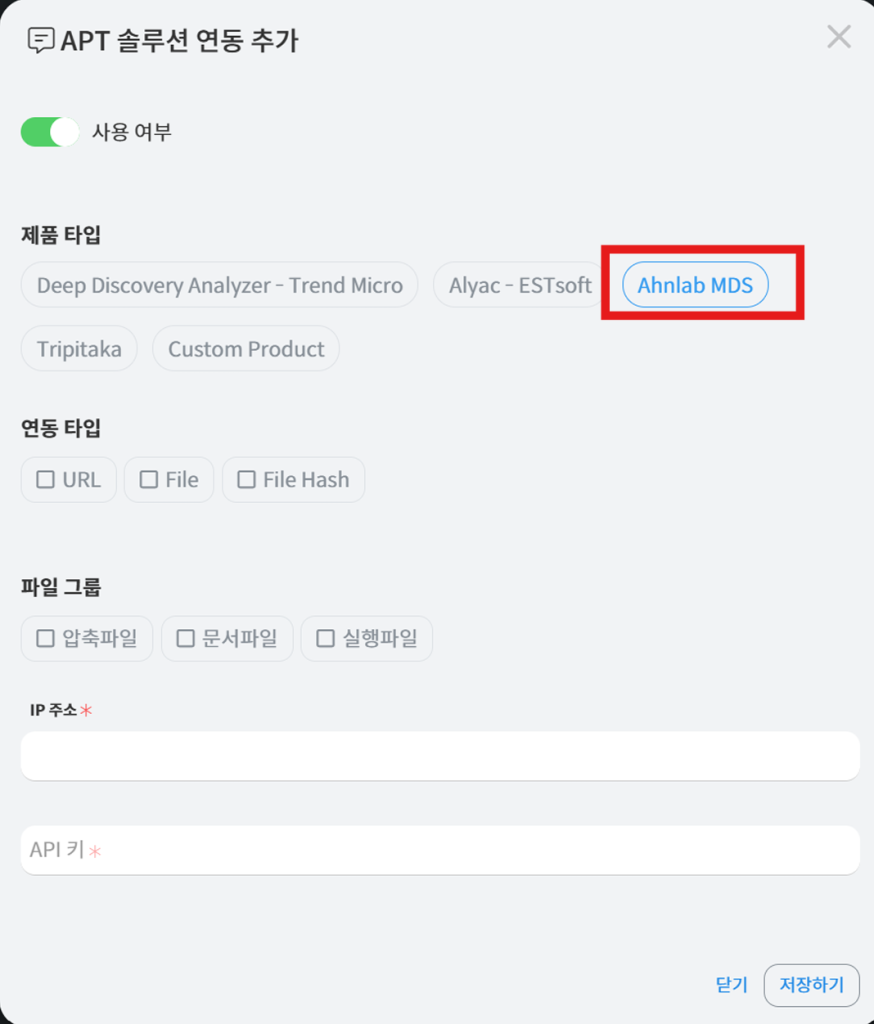This screenshot has width=874, height=1024.
Task: Choose the Ahnlab MDS product type
Action: (695, 286)
